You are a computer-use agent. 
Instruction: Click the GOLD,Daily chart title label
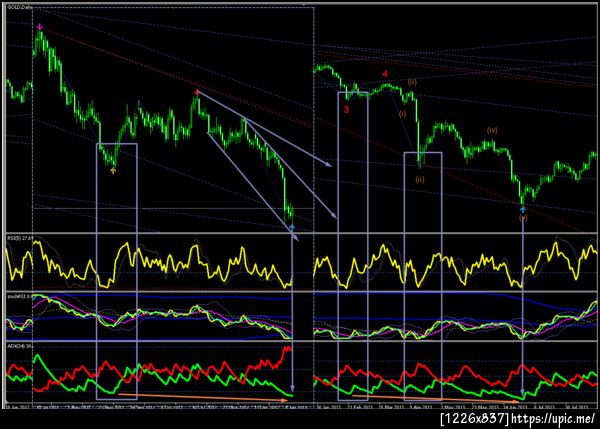[x=20, y=7]
